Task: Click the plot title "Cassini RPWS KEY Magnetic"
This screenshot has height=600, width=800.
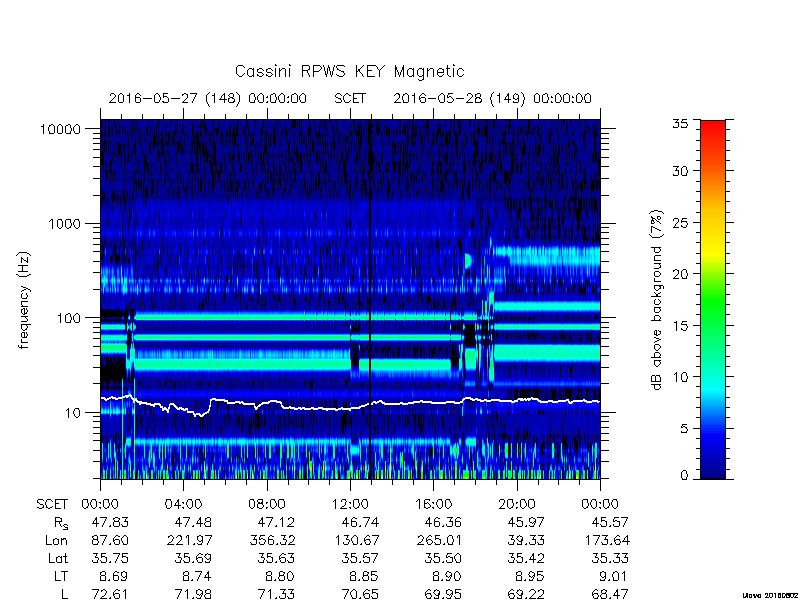Action: 349,71
